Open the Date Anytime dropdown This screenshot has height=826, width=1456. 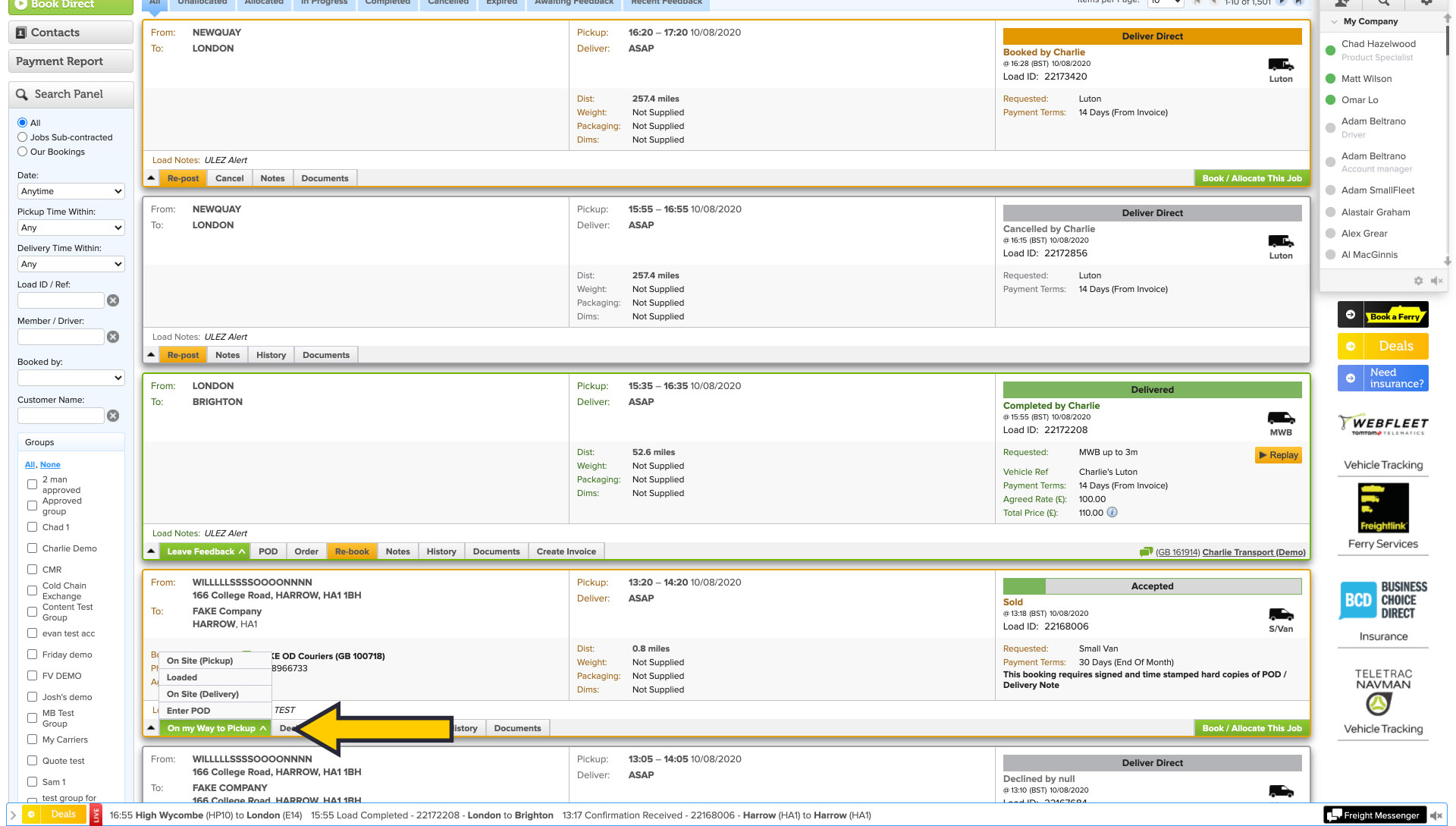click(x=71, y=191)
